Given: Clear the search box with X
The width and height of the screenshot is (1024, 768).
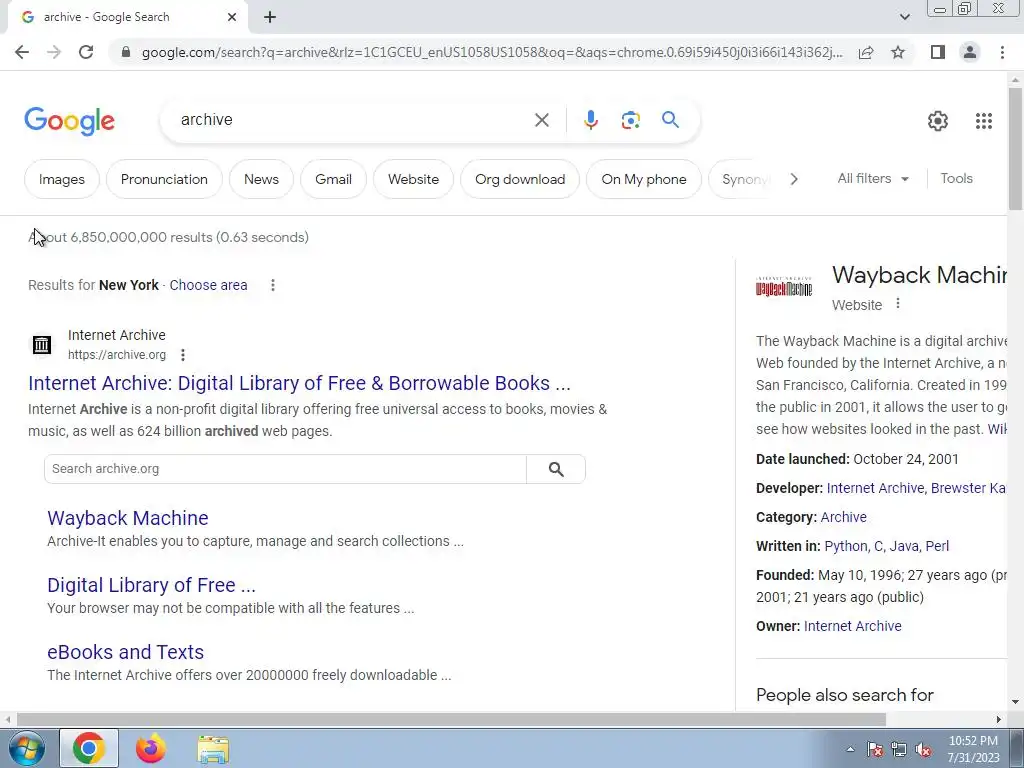Looking at the screenshot, I should tap(541, 120).
